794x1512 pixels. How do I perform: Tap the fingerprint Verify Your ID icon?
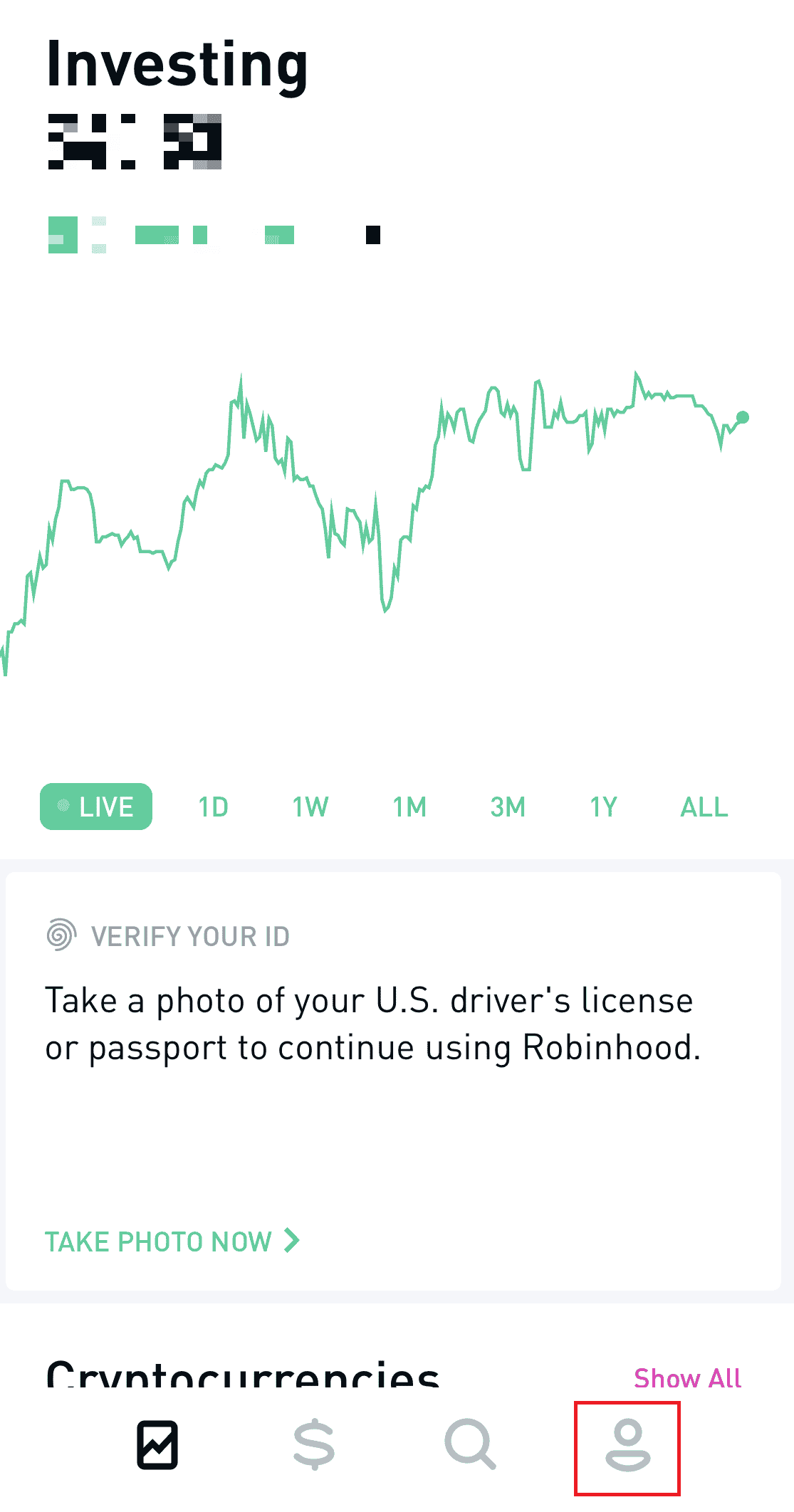point(61,935)
